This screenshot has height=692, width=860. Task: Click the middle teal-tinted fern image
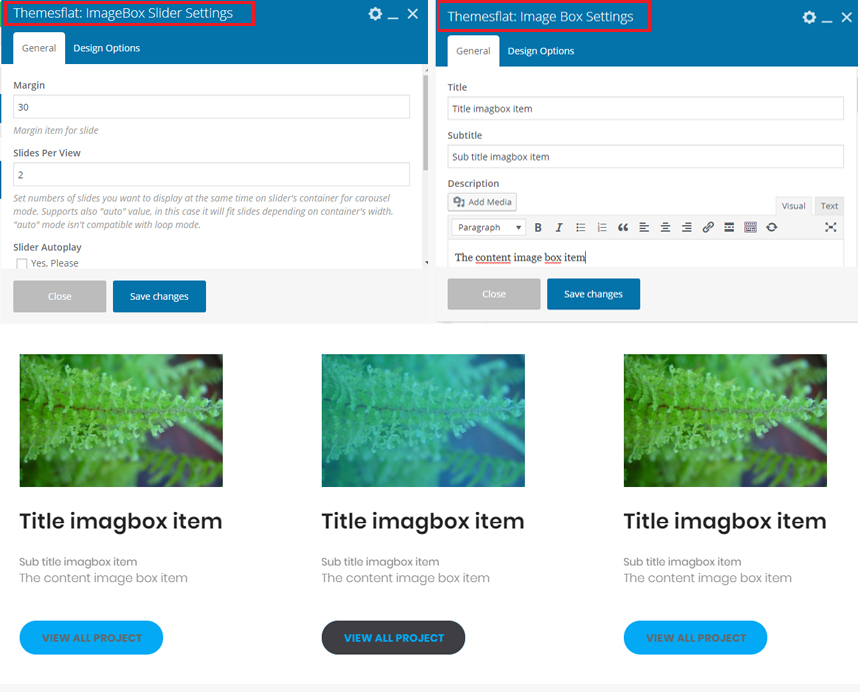pyautogui.click(x=423, y=420)
